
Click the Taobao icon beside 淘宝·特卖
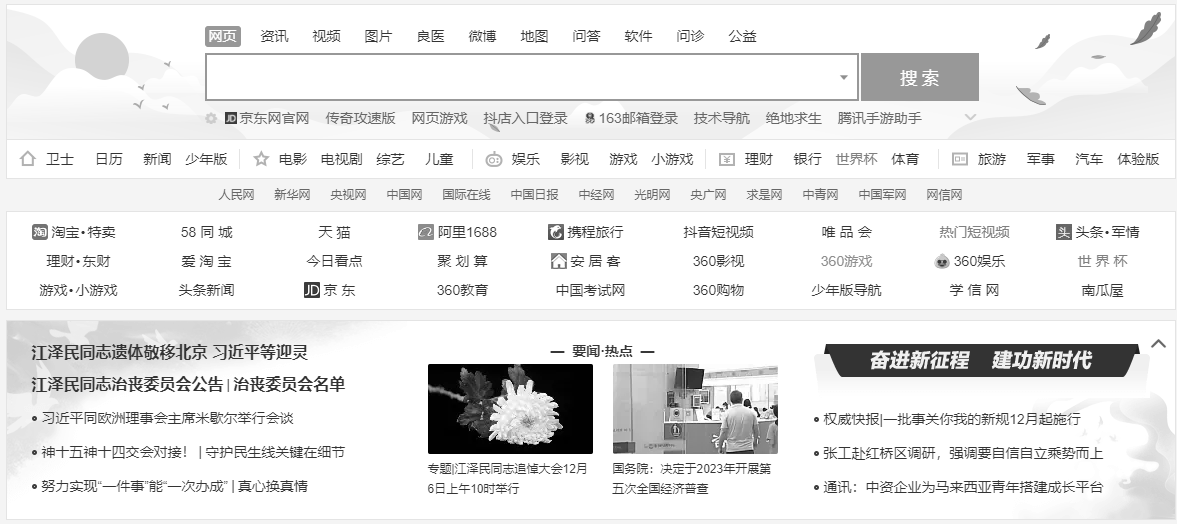[40, 232]
